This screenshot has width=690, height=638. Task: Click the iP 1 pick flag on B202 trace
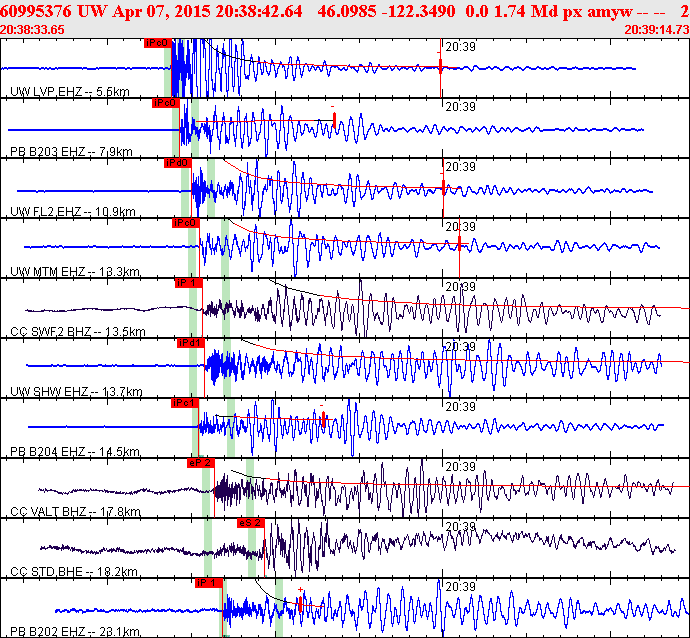(x=209, y=583)
